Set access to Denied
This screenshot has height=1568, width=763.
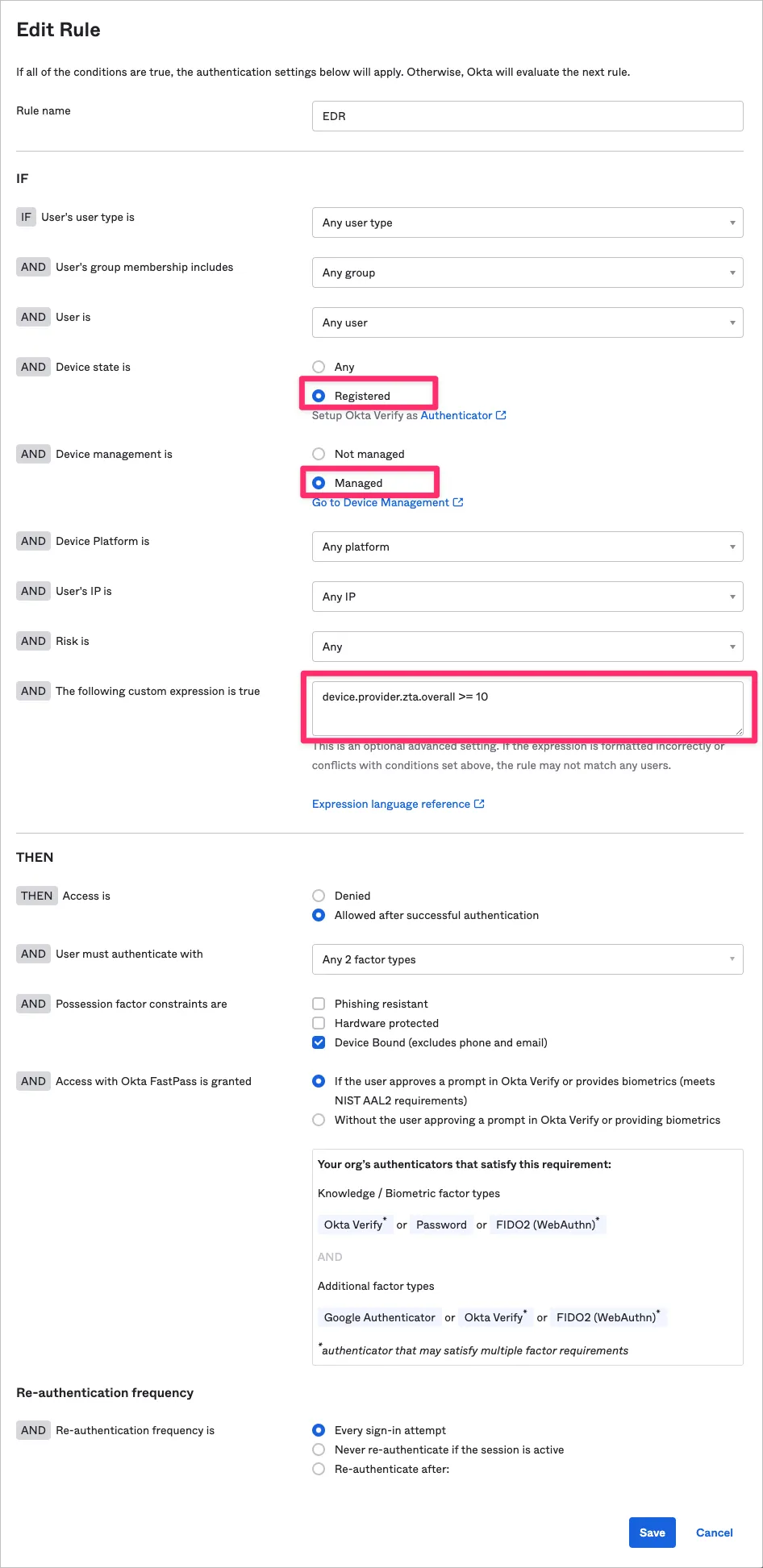point(319,896)
